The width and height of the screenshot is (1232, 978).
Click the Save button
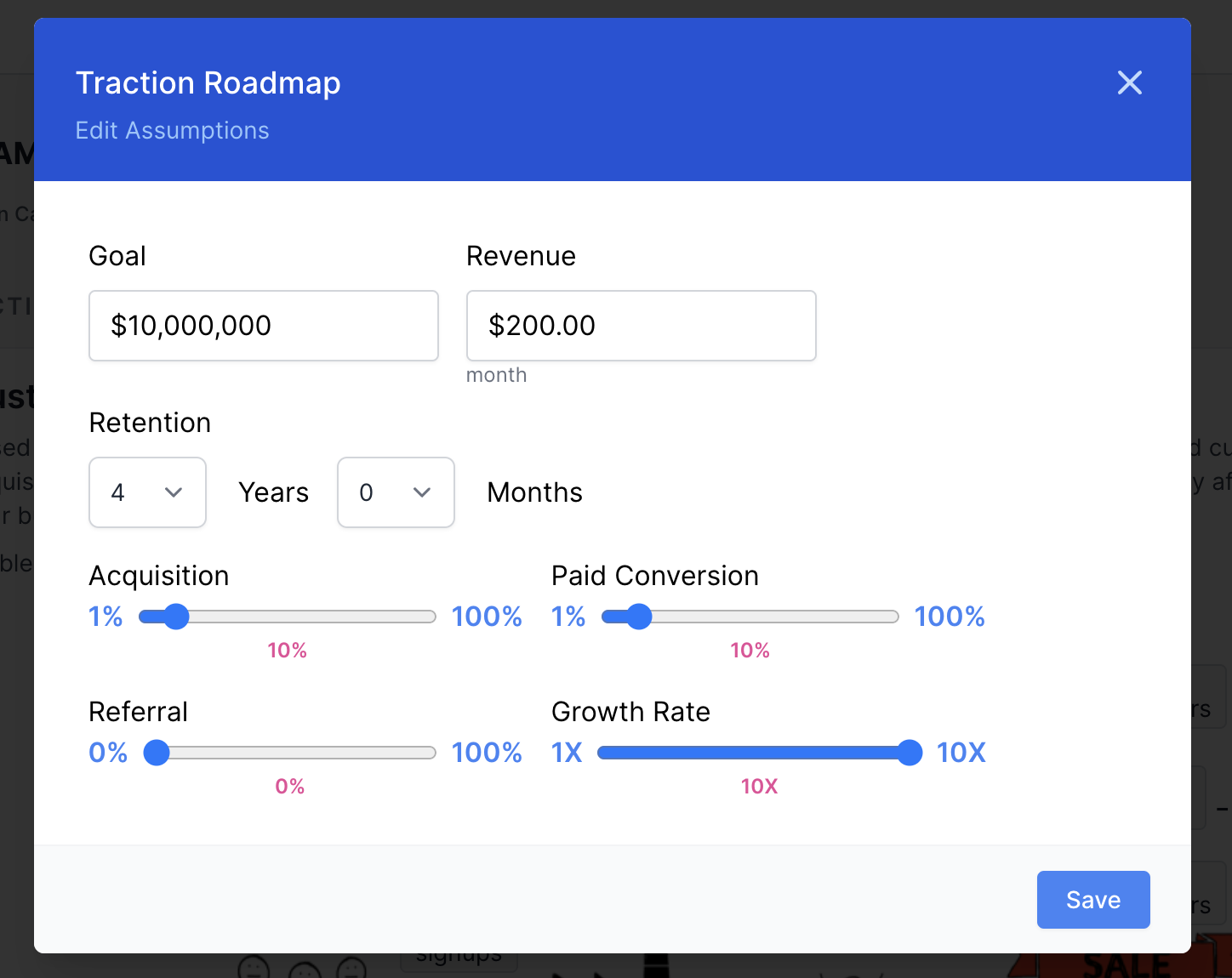click(x=1093, y=900)
